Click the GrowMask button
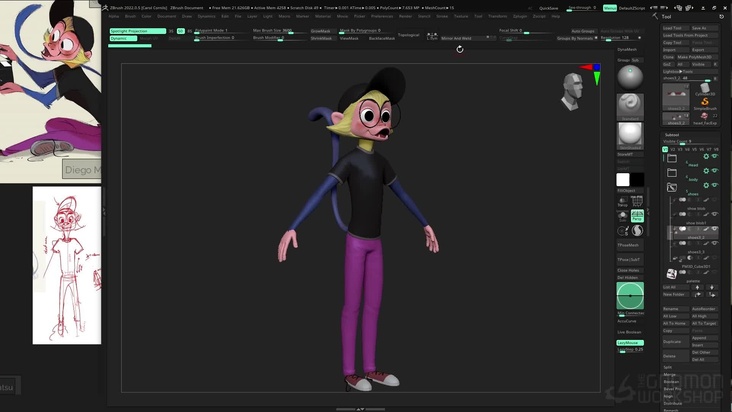The height and width of the screenshot is (412, 732). click(x=321, y=31)
